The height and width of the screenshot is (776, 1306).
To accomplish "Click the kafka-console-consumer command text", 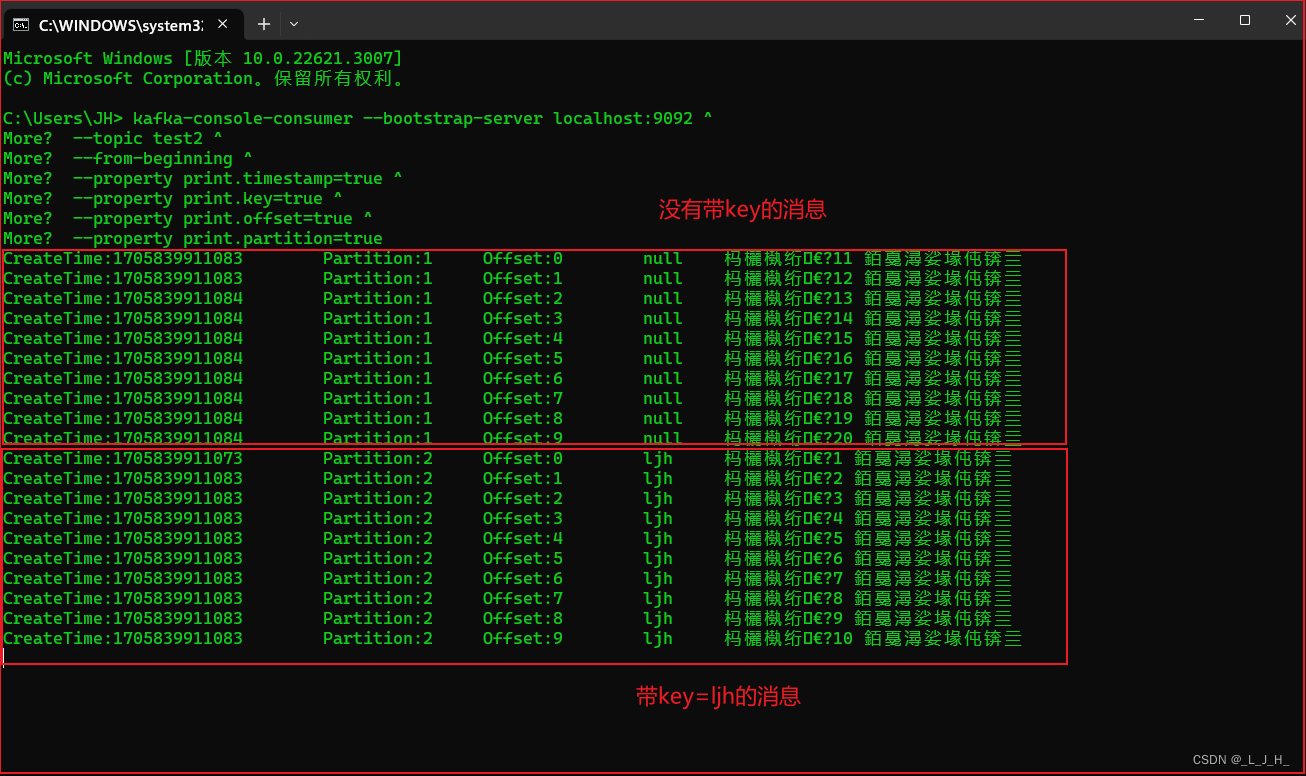I will [x=423, y=118].
